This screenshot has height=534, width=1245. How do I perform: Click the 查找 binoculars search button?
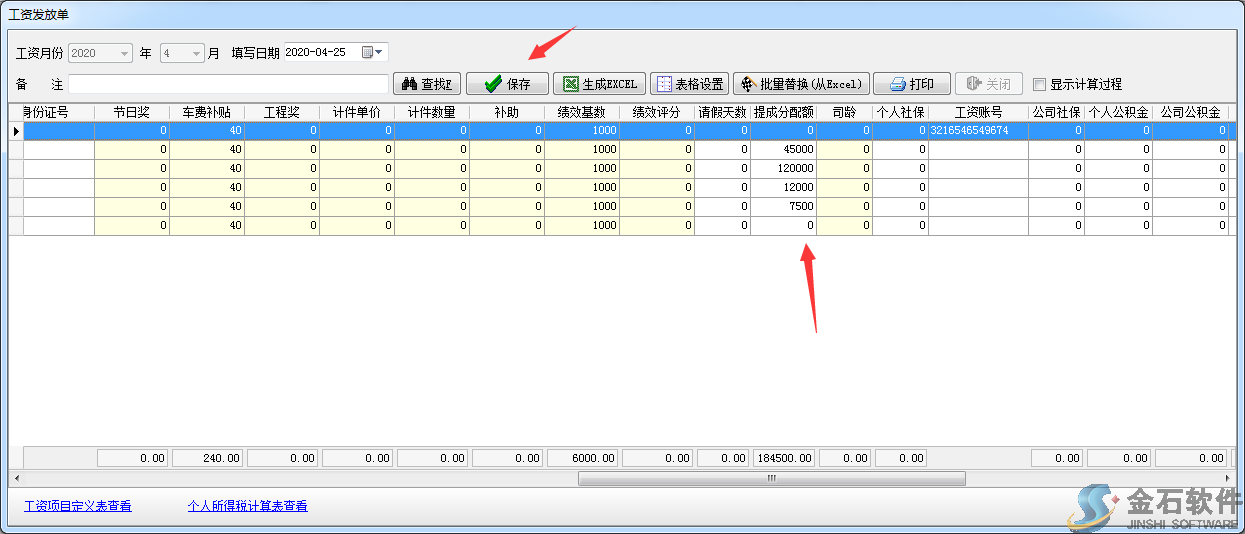point(427,84)
